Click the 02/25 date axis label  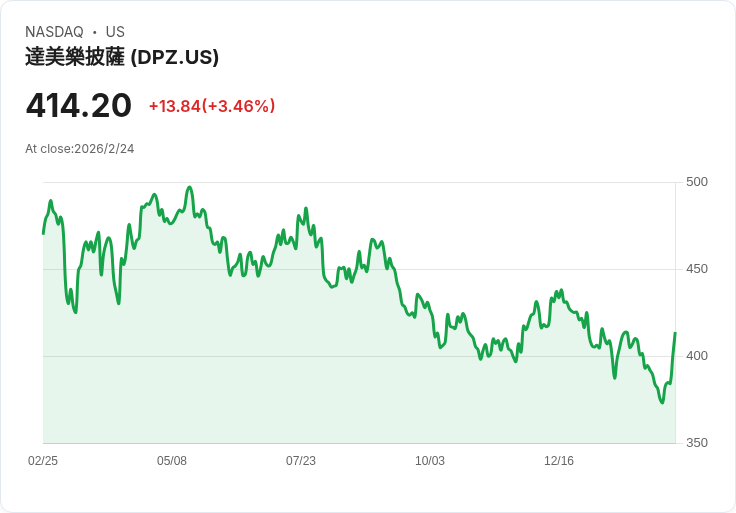[x=43, y=460]
